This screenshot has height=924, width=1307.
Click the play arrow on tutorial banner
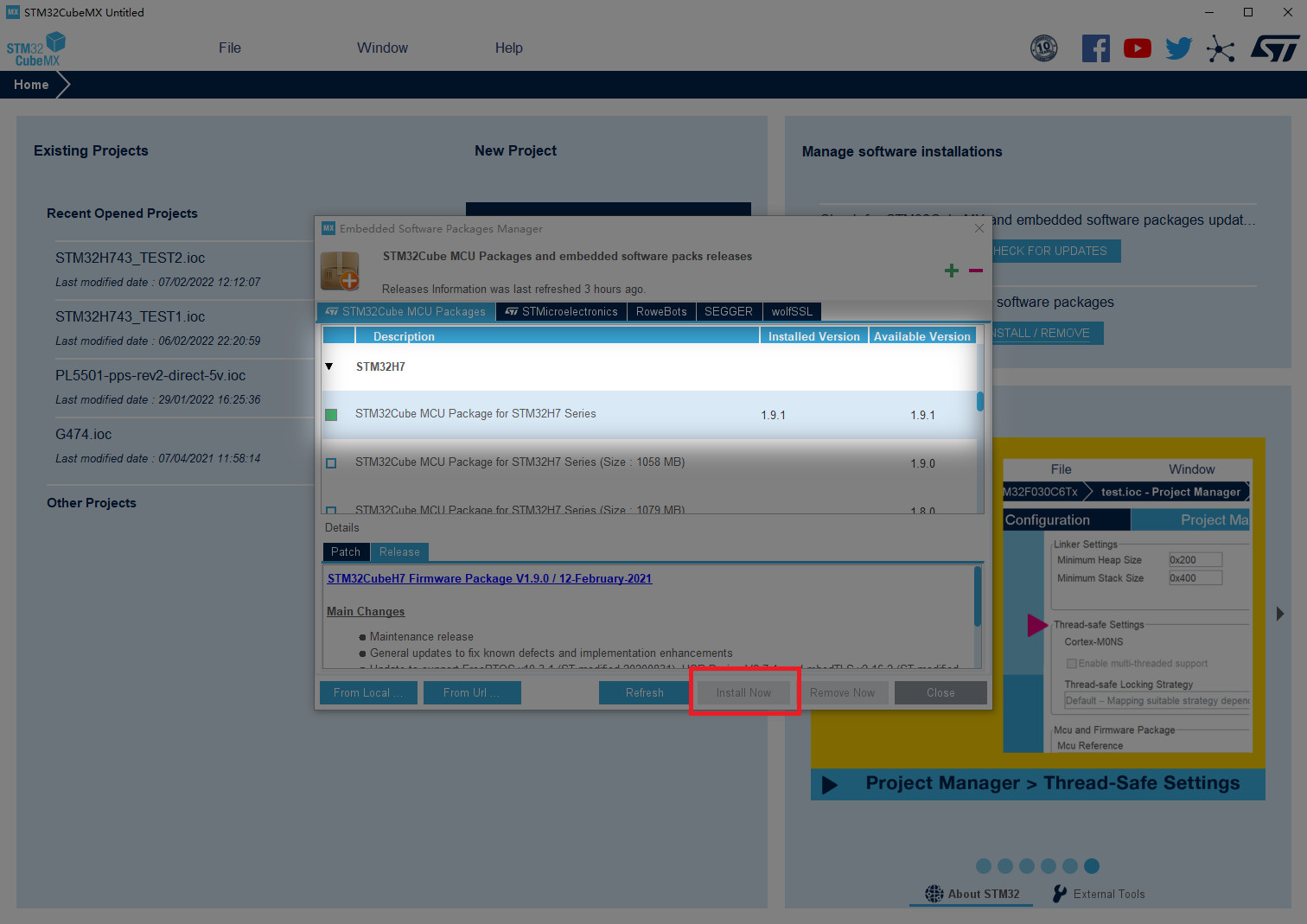830,785
